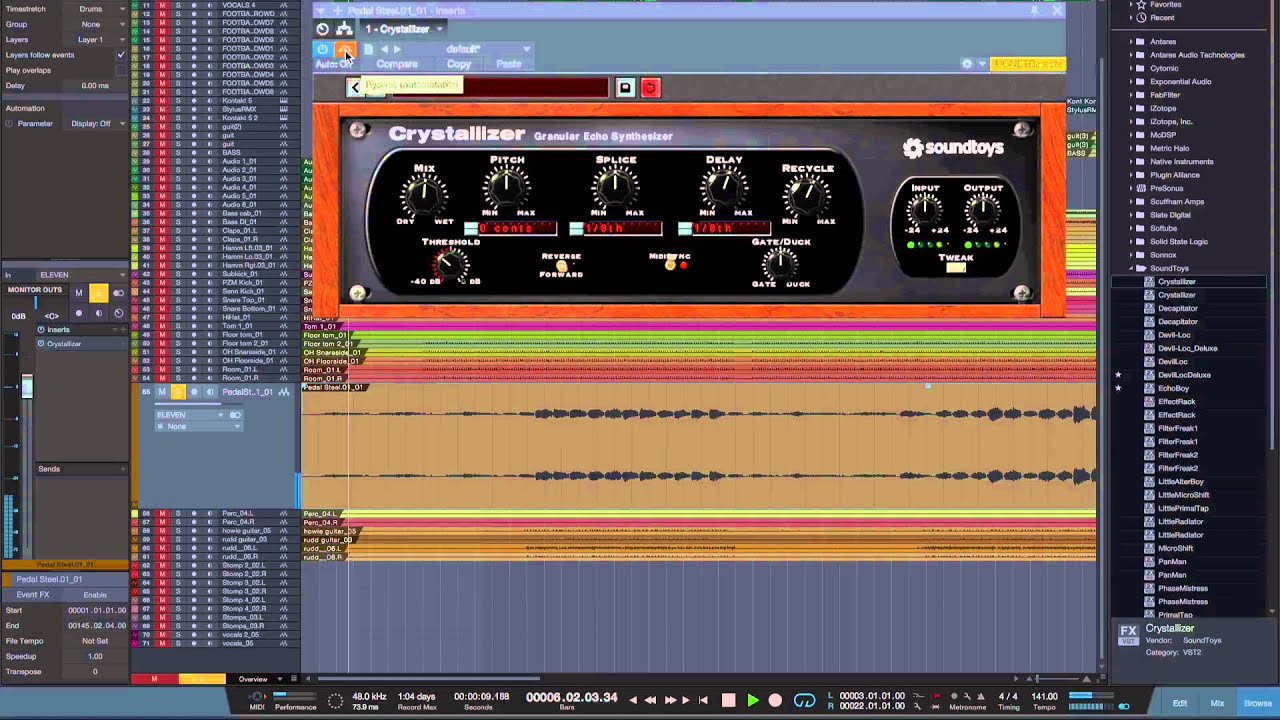1280x720 pixels.
Task: Toggle Solo on the PedalSt track
Action: pos(178,392)
